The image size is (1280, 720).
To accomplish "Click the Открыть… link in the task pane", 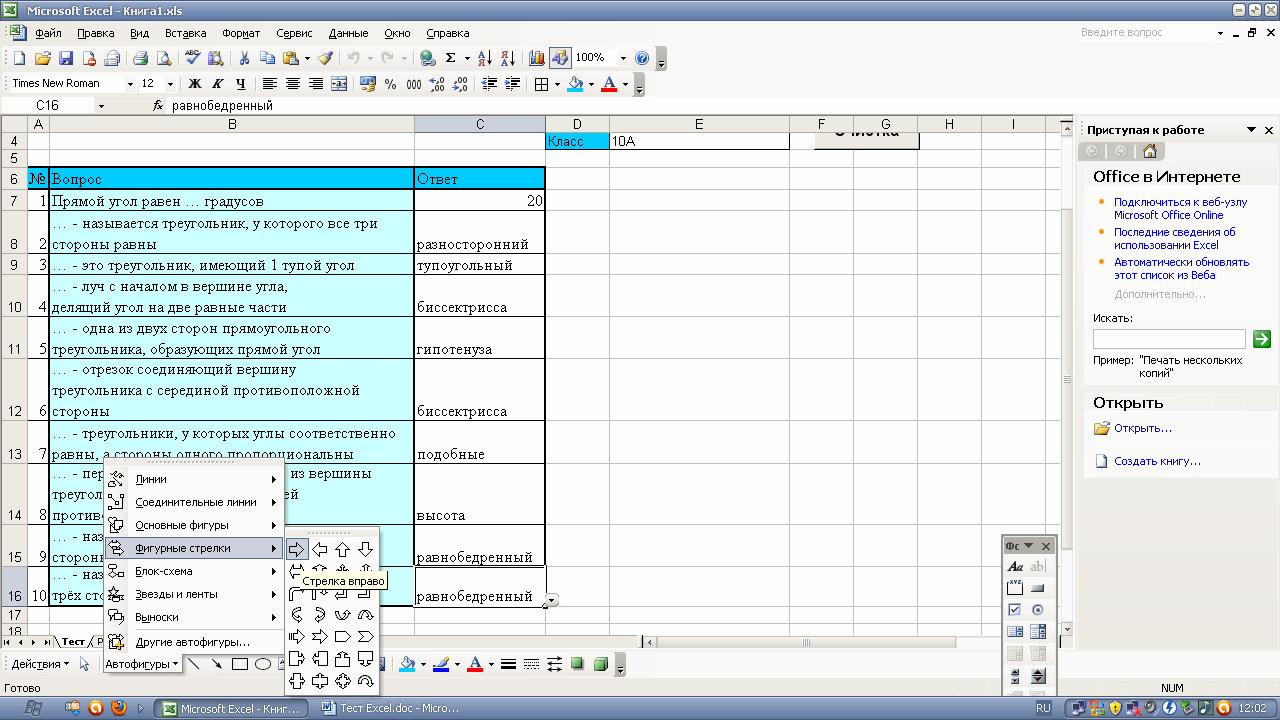I will pyautogui.click(x=1143, y=428).
